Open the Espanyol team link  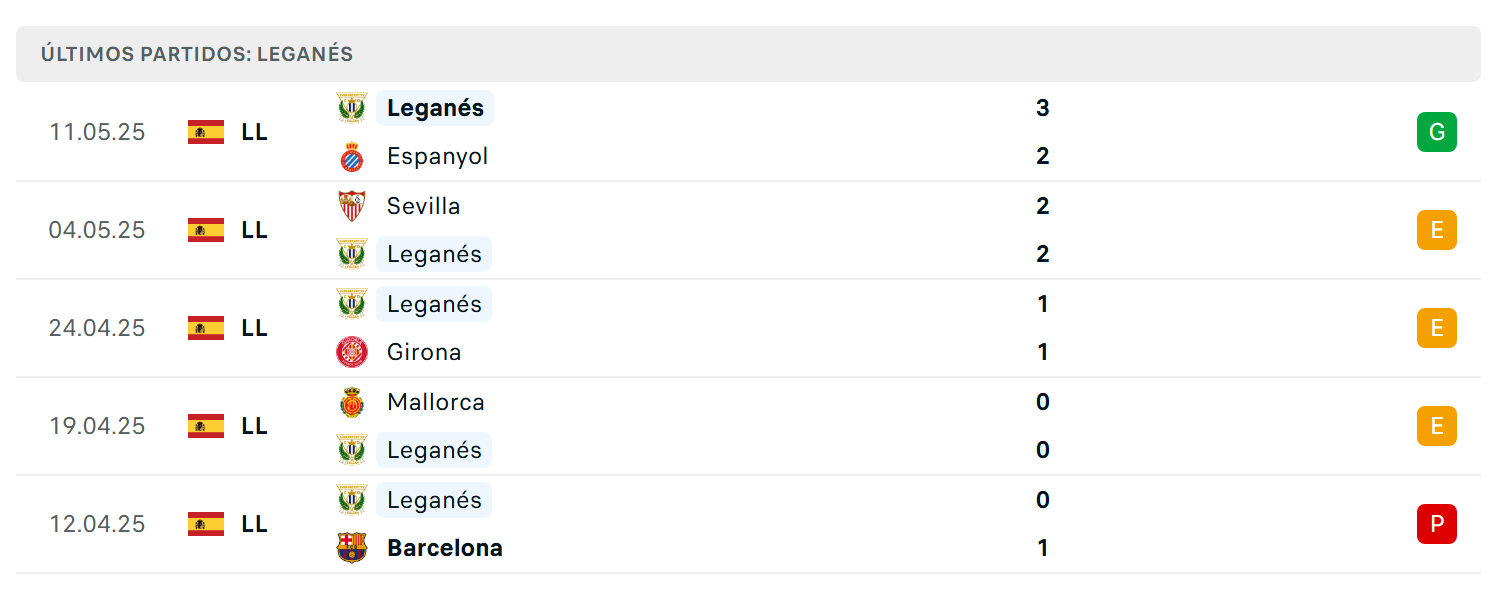pyautogui.click(x=437, y=156)
